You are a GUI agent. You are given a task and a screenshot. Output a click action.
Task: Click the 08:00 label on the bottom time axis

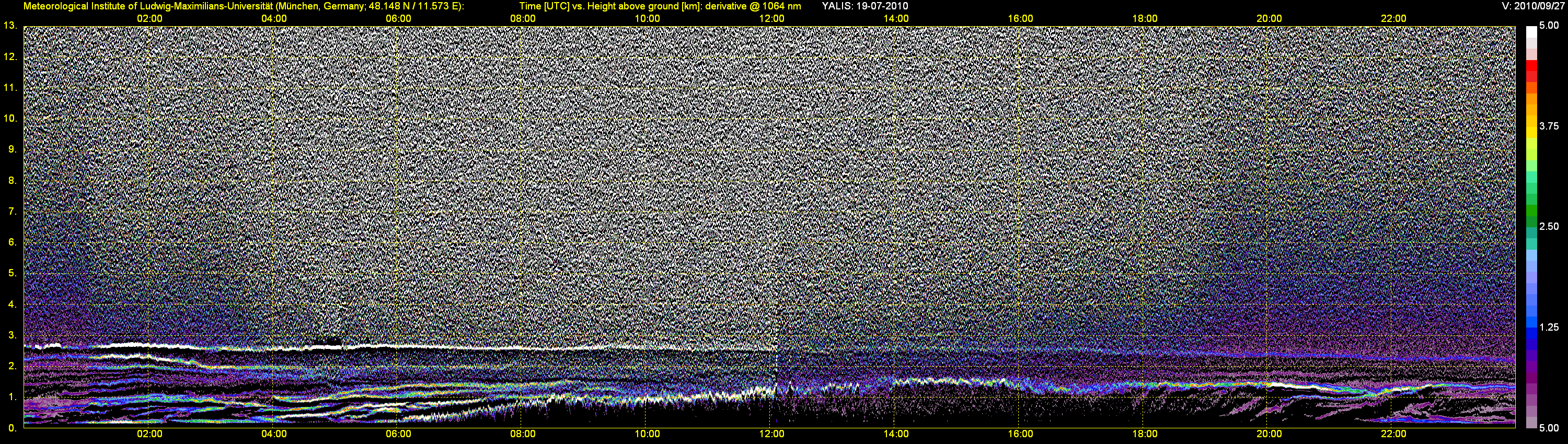click(523, 434)
